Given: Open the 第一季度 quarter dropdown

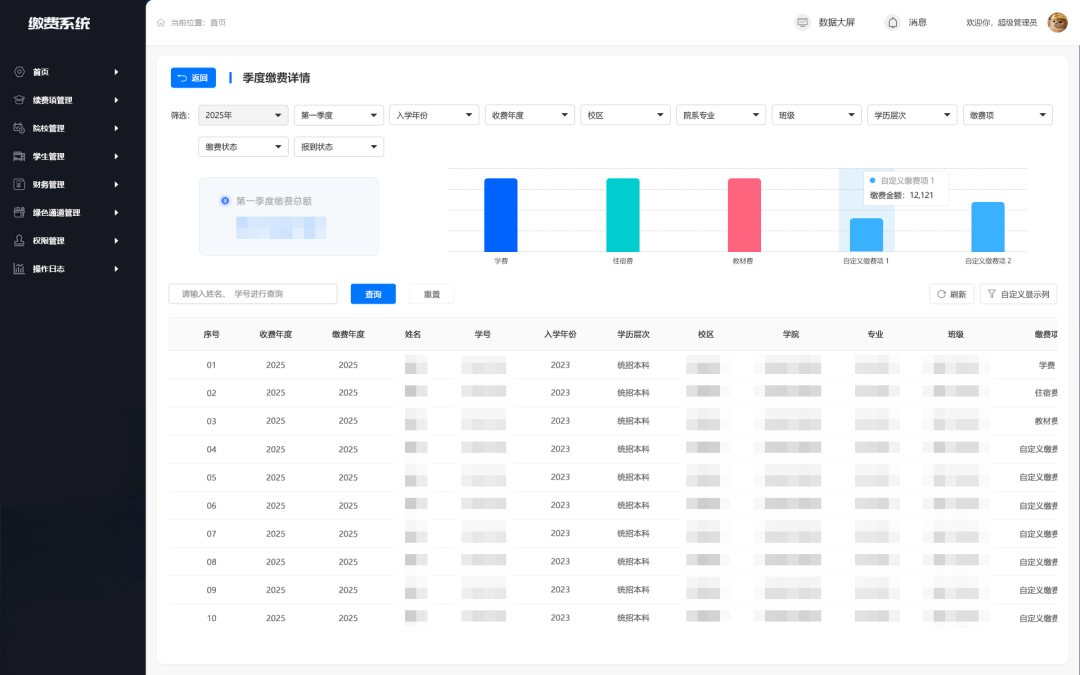Looking at the screenshot, I should click(339, 115).
